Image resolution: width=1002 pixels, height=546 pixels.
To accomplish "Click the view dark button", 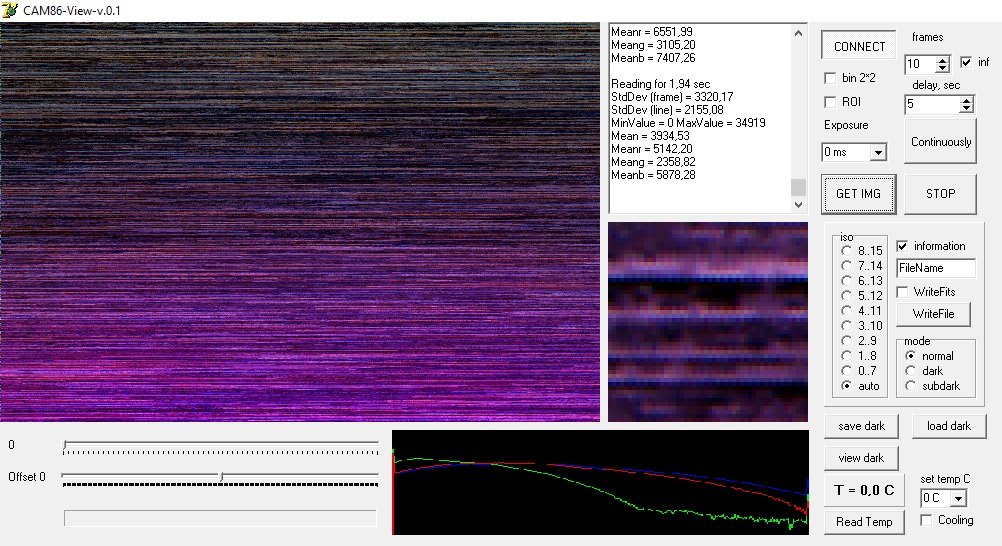I will point(861,458).
